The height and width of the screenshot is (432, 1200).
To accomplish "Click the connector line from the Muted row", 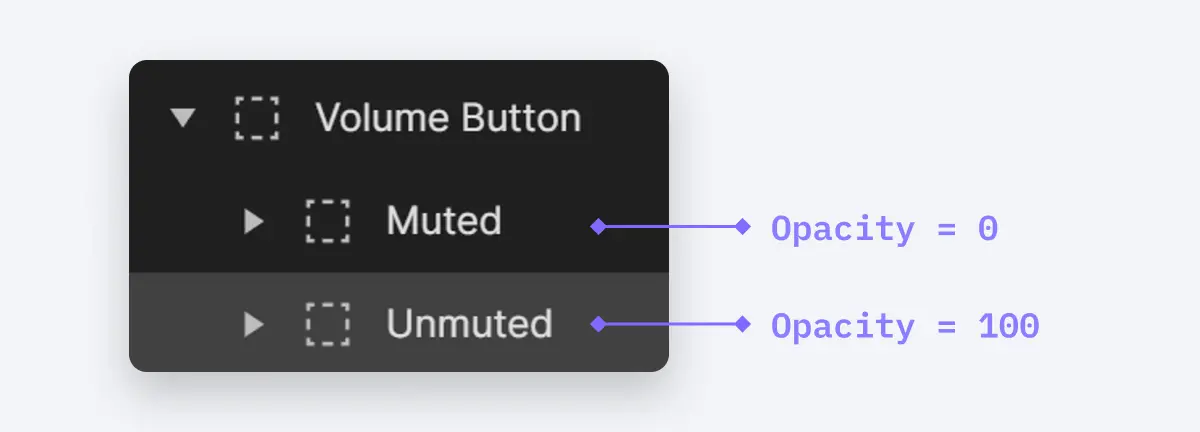I will pos(670,227).
